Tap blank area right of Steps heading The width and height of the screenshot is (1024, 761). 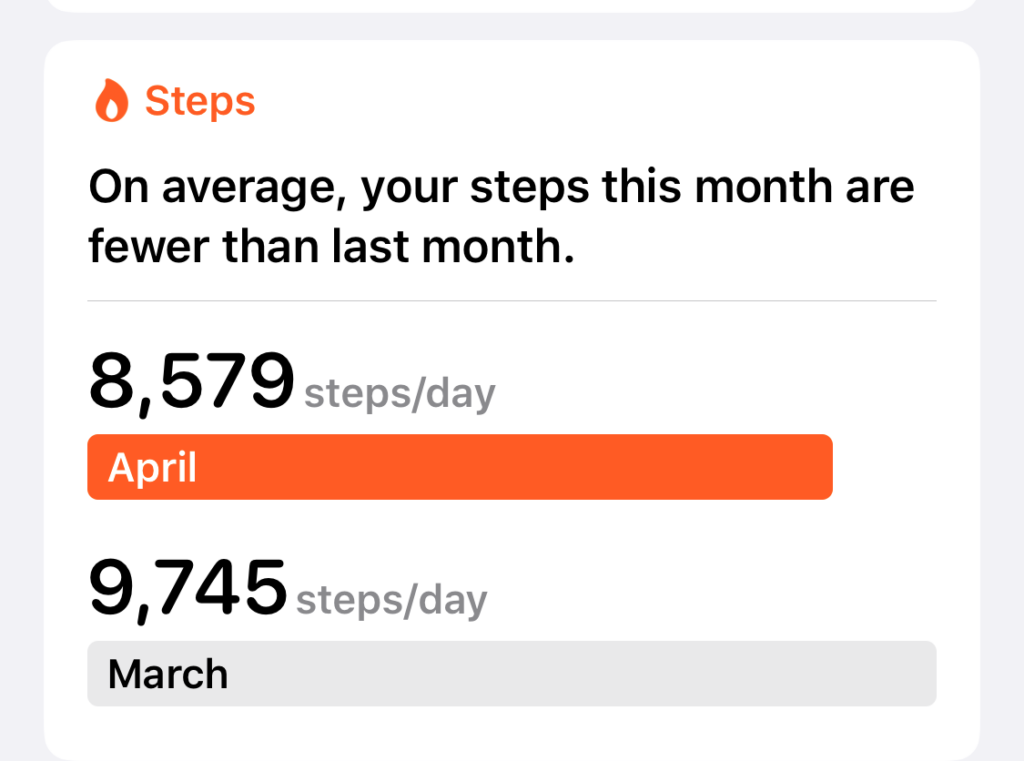tap(588, 101)
